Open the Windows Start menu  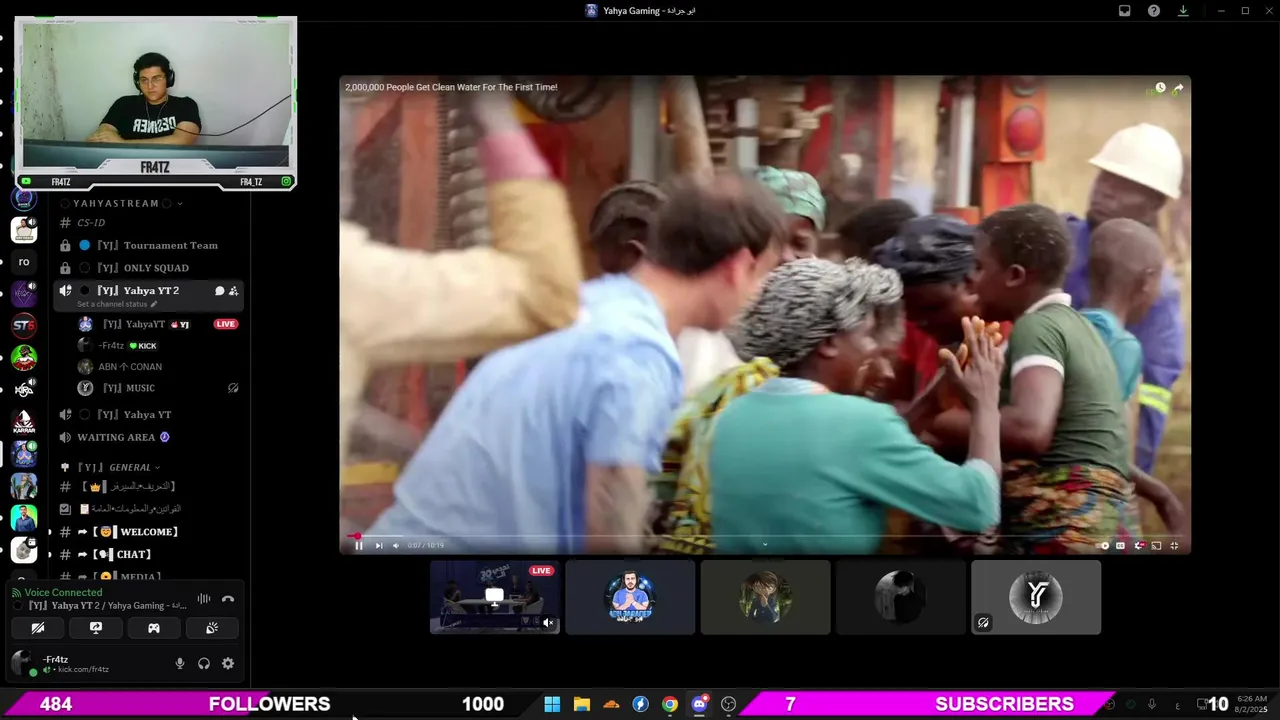[x=552, y=704]
